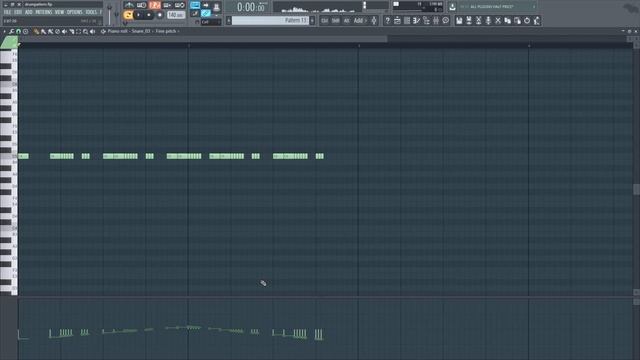The width and height of the screenshot is (640, 360).
Task: Open the Snare_03 channel selector
Action: [x=141, y=31]
